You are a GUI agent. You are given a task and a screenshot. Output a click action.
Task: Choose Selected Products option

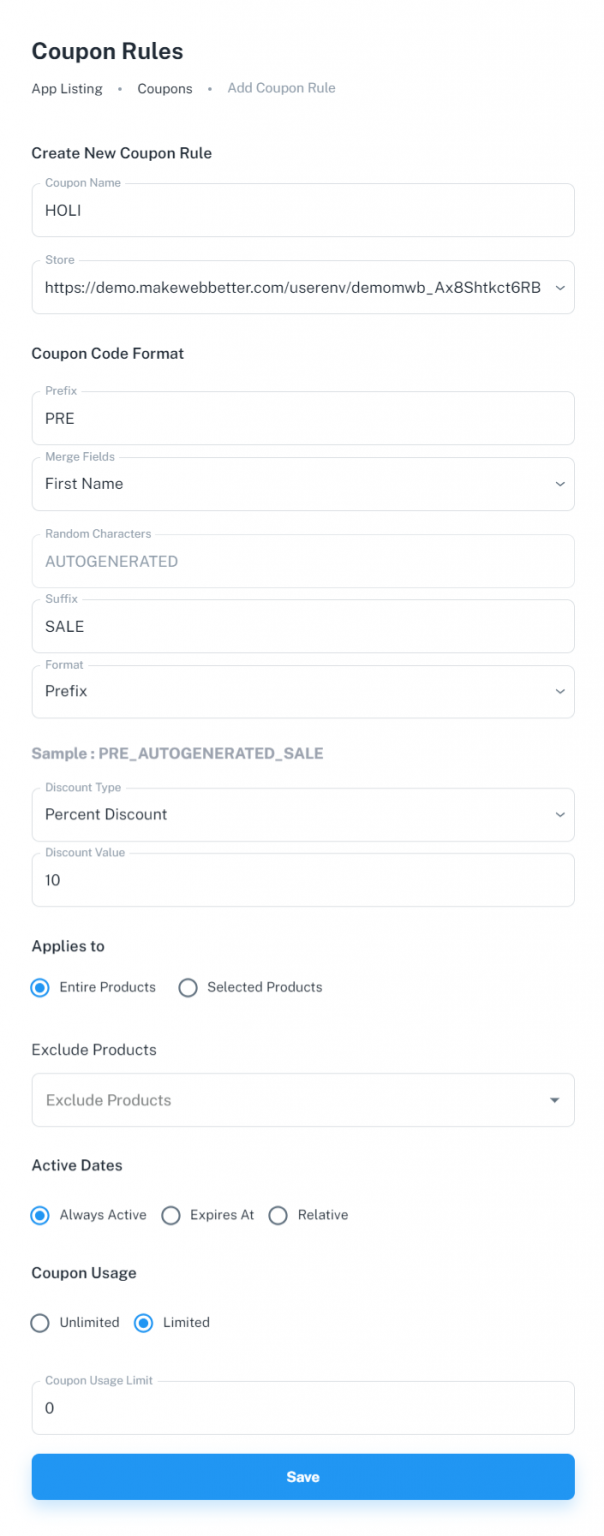[x=188, y=987]
